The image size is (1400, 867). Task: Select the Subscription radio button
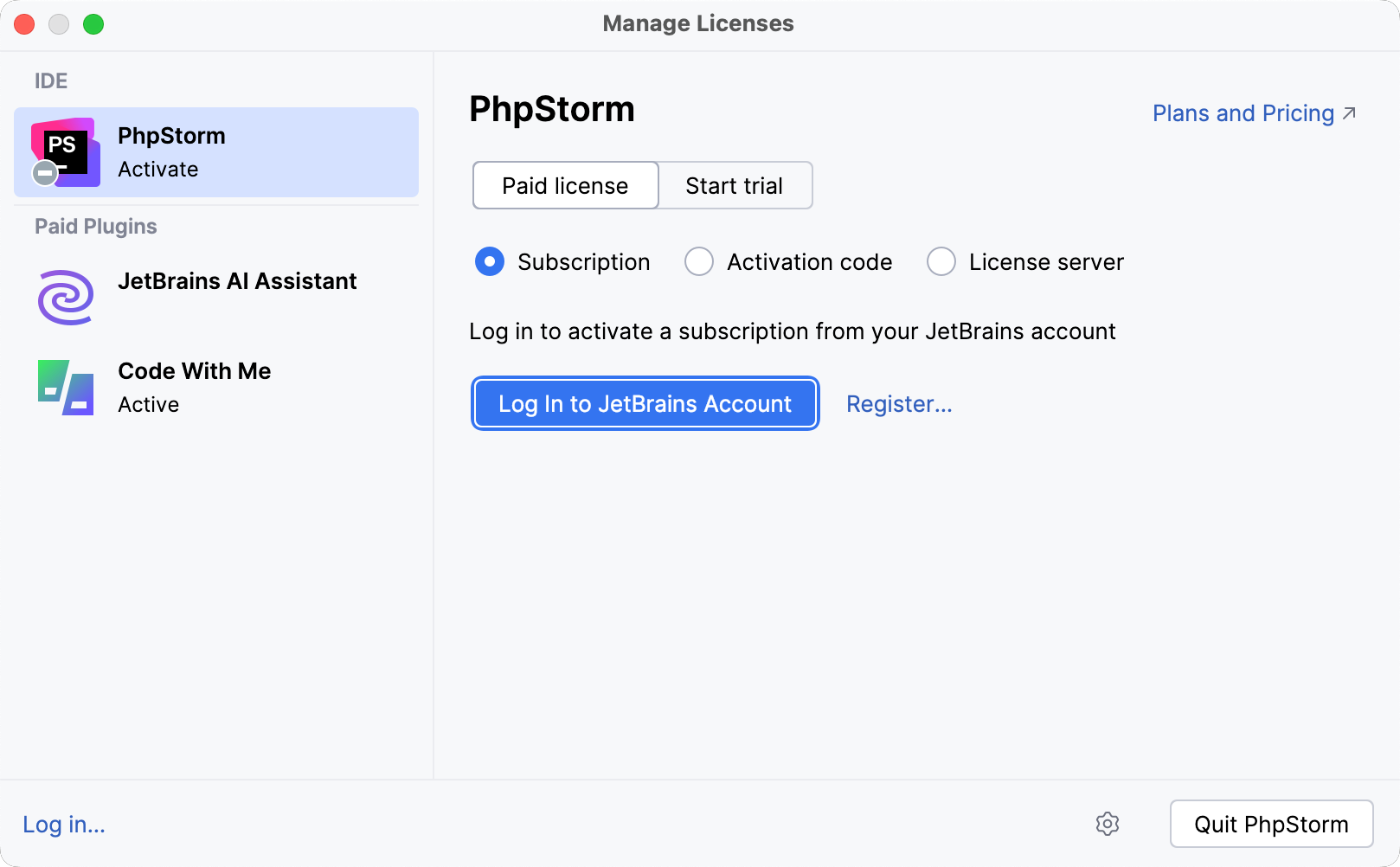click(489, 261)
